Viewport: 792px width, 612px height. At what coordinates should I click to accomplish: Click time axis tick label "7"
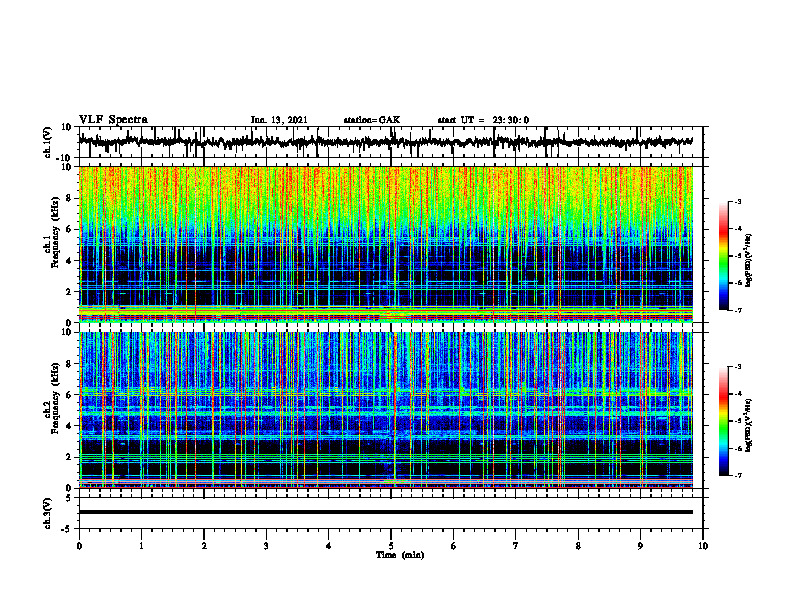pos(516,546)
